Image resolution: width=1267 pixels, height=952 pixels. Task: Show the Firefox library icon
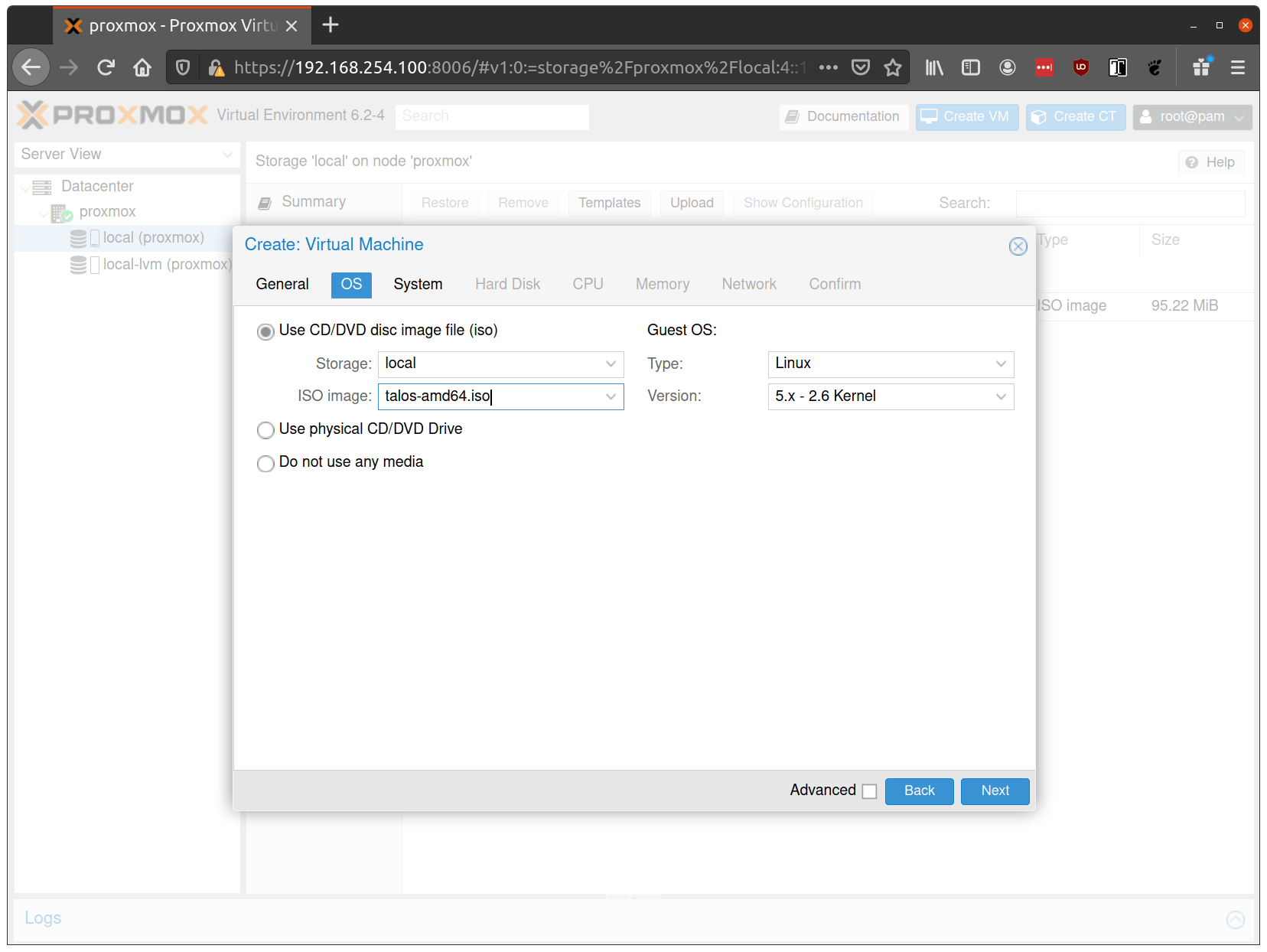934,67
